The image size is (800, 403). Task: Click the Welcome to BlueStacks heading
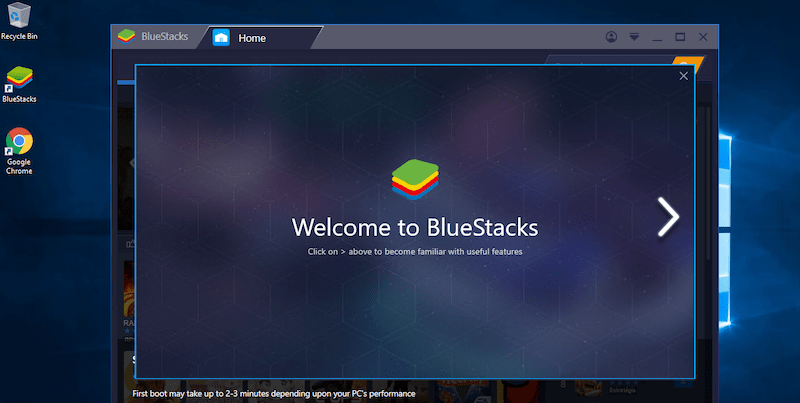[415, 228]
